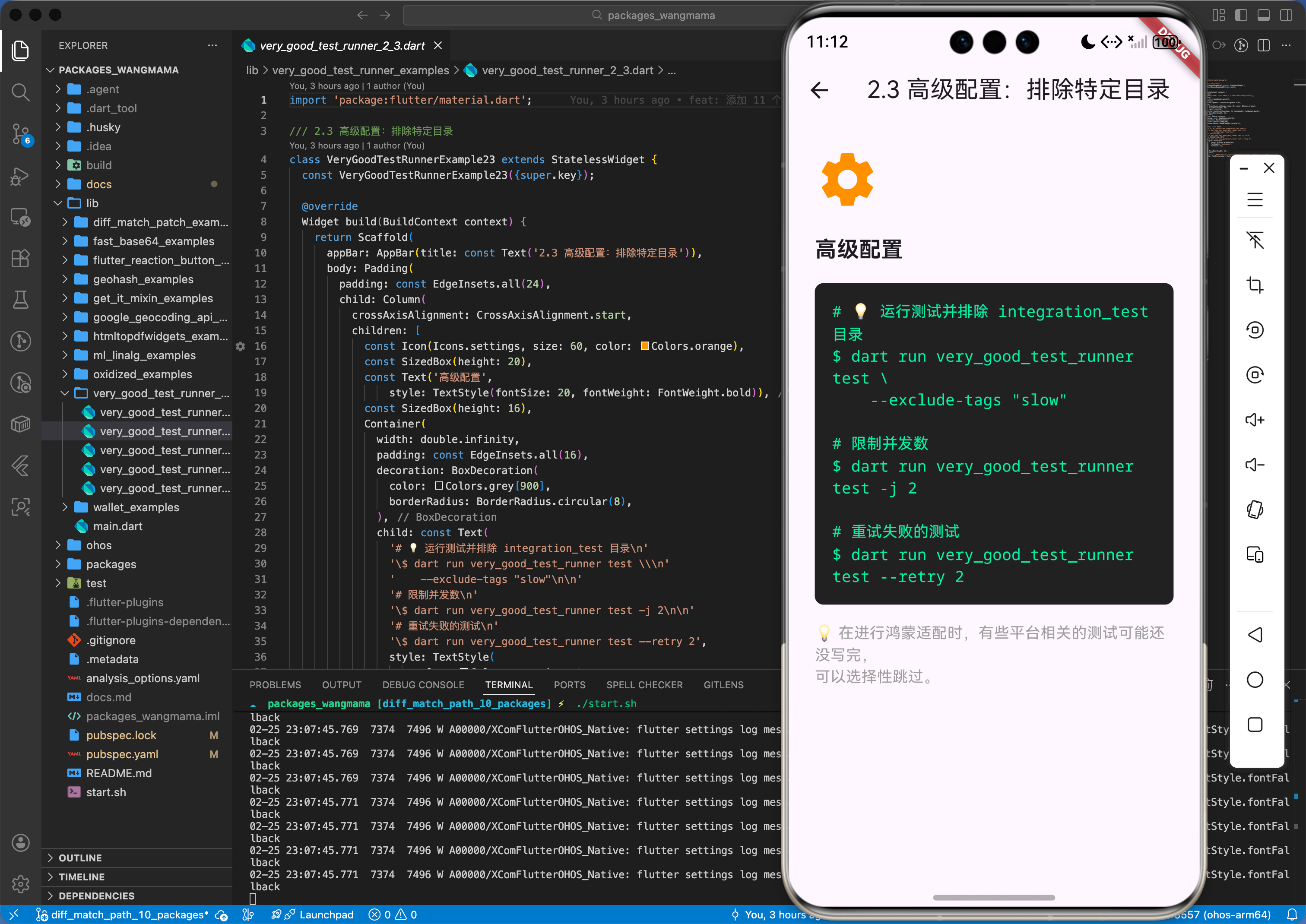Viewport: 1306px width, 924px height.
Task: Toggle the primary side bar layout button
Action: click(x=1241, y=16)
